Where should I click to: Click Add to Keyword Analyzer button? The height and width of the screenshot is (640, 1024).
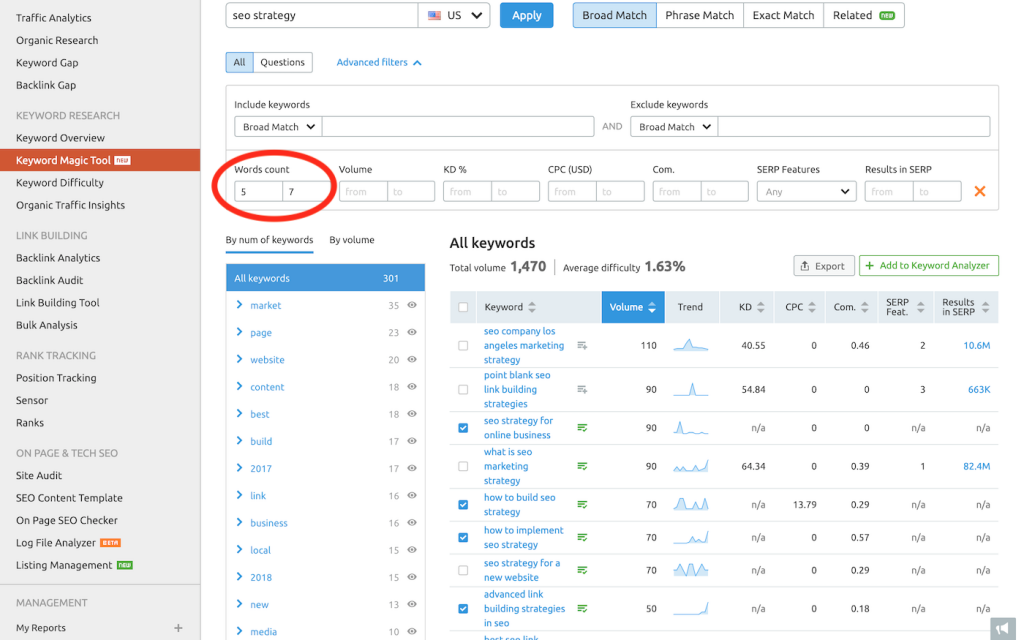pos(929,266)
